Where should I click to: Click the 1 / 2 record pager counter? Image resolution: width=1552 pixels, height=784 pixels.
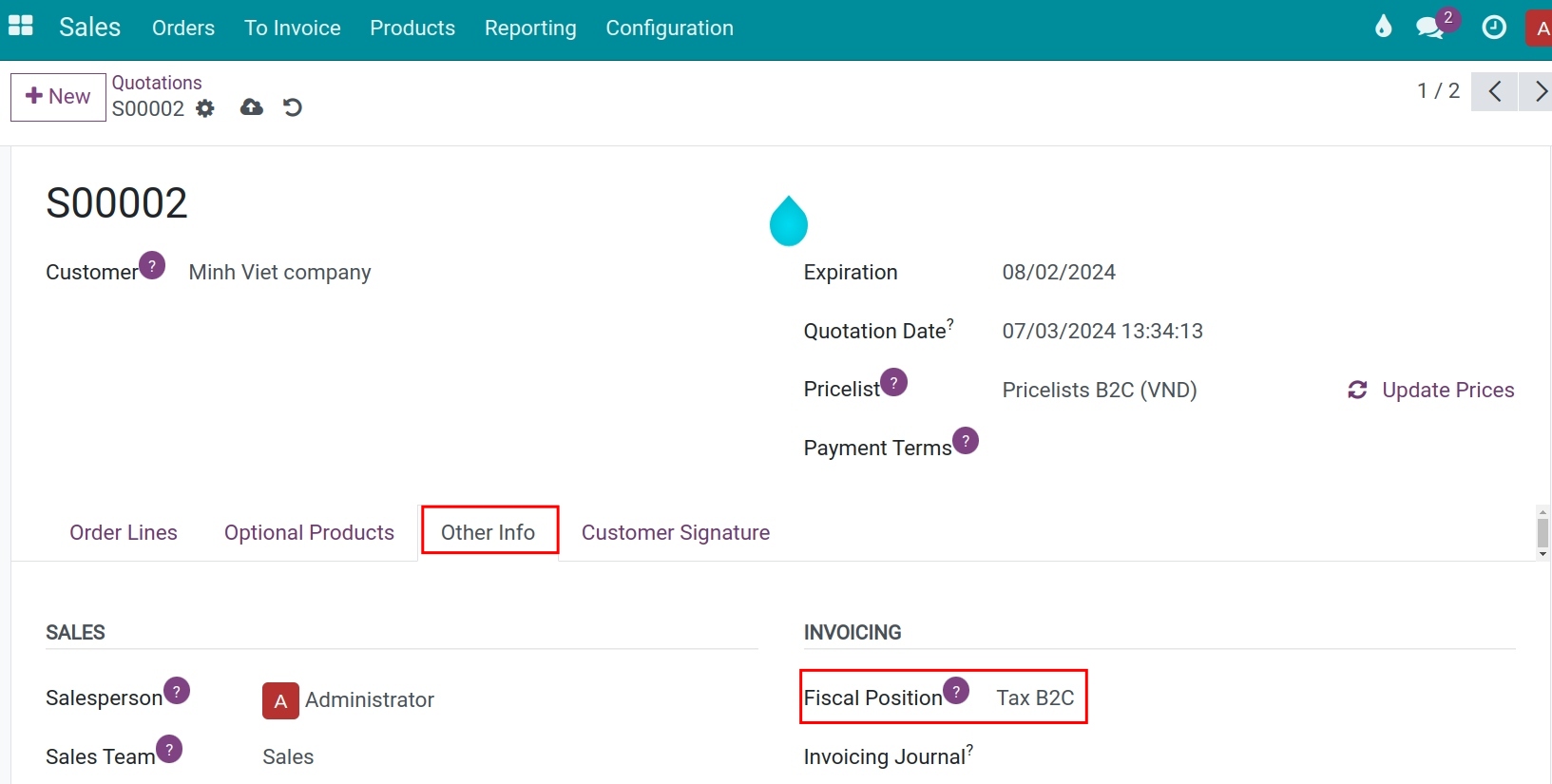[1438, 91]
